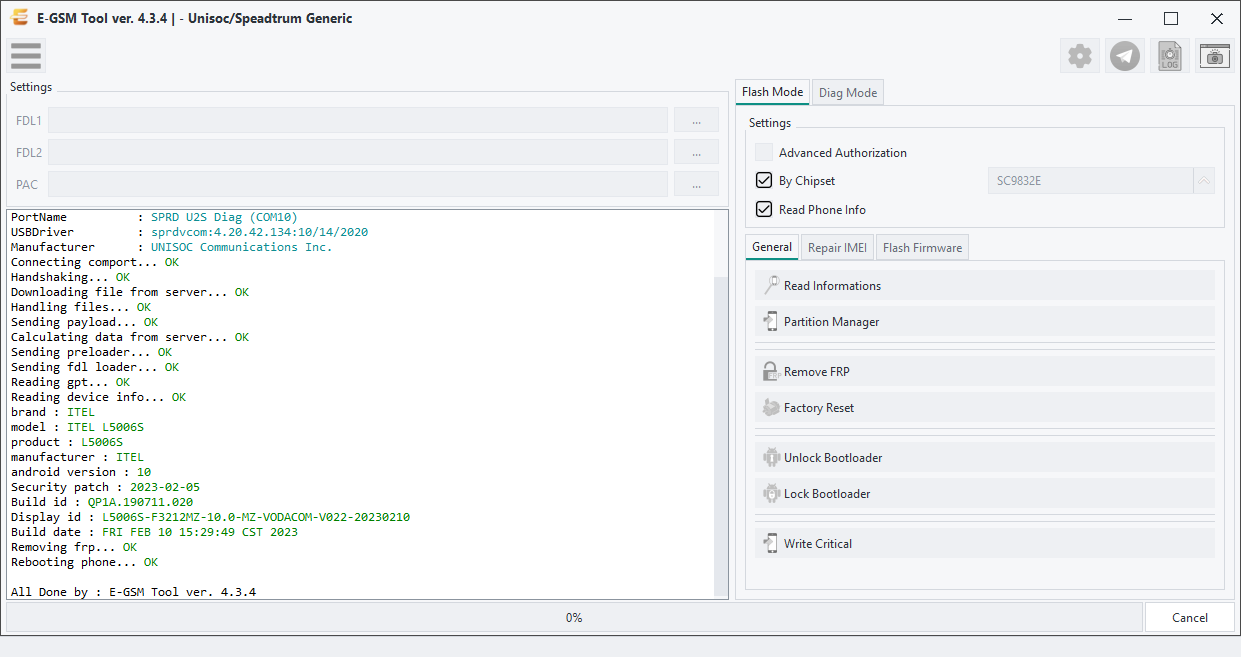Click the 'Manufacturer : UNISOC Communications' line
The image size is (1241, 657).
point(172,247)
